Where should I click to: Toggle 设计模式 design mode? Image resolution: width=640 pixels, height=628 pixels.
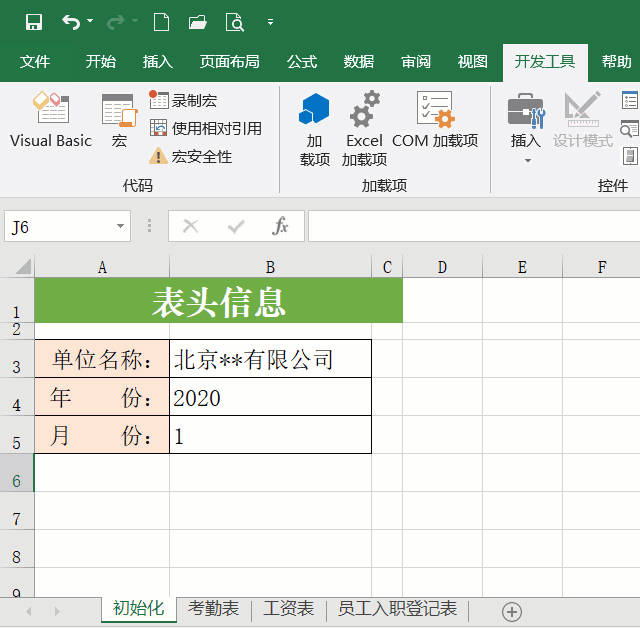tap(583, 120)
